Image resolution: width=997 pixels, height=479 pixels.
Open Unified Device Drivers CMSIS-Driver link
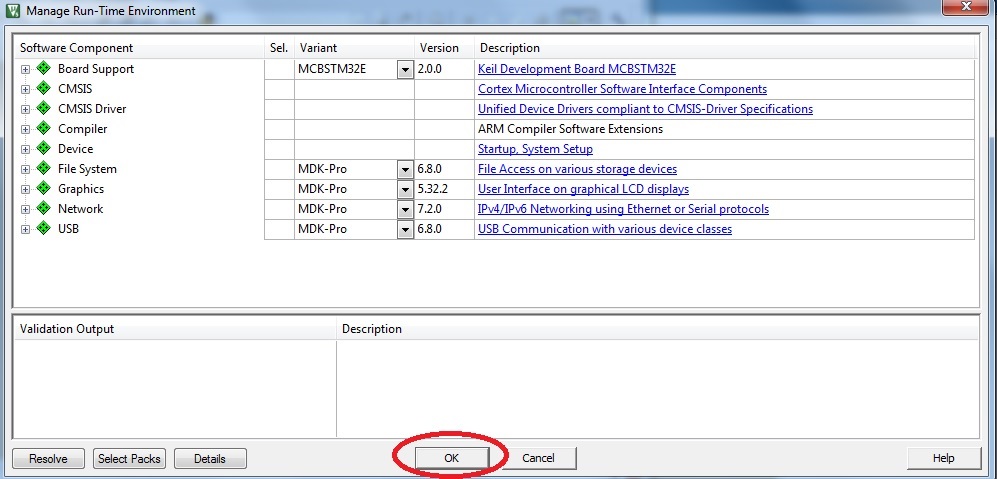645,109
